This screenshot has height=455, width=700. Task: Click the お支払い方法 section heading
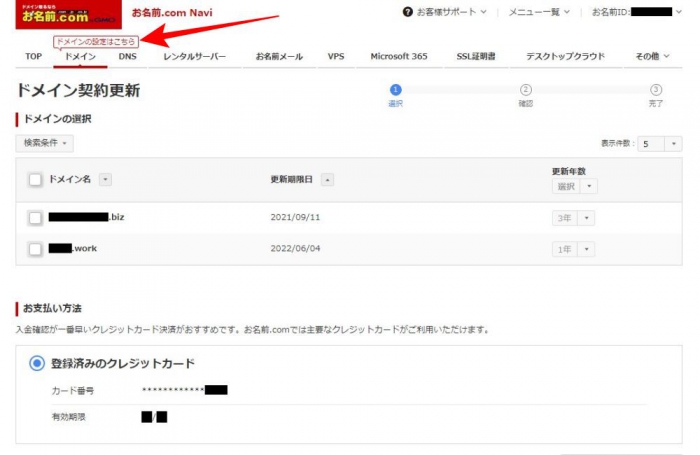[x=52, y=308]
